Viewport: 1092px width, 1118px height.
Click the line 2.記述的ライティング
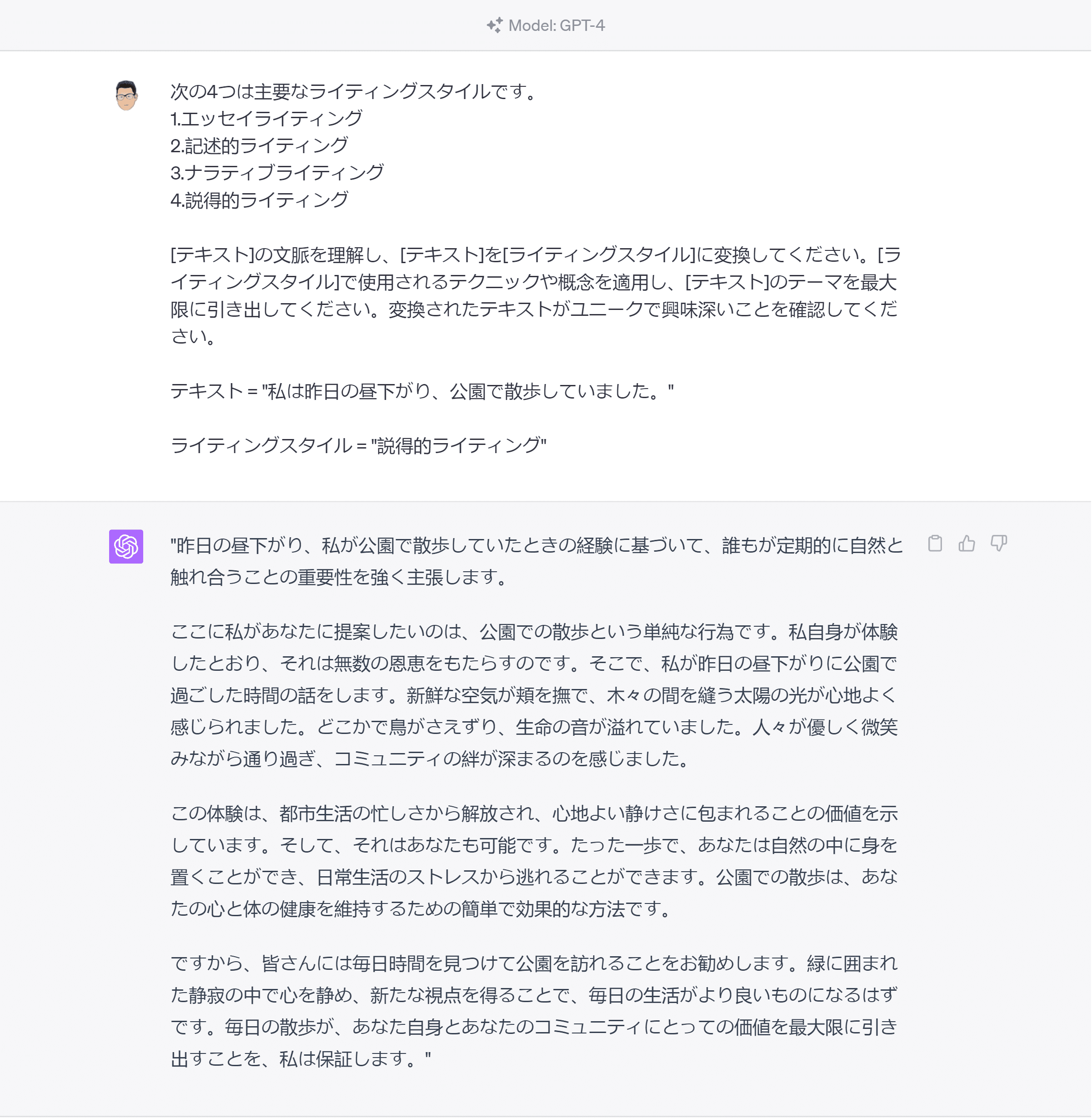point(259,145)
